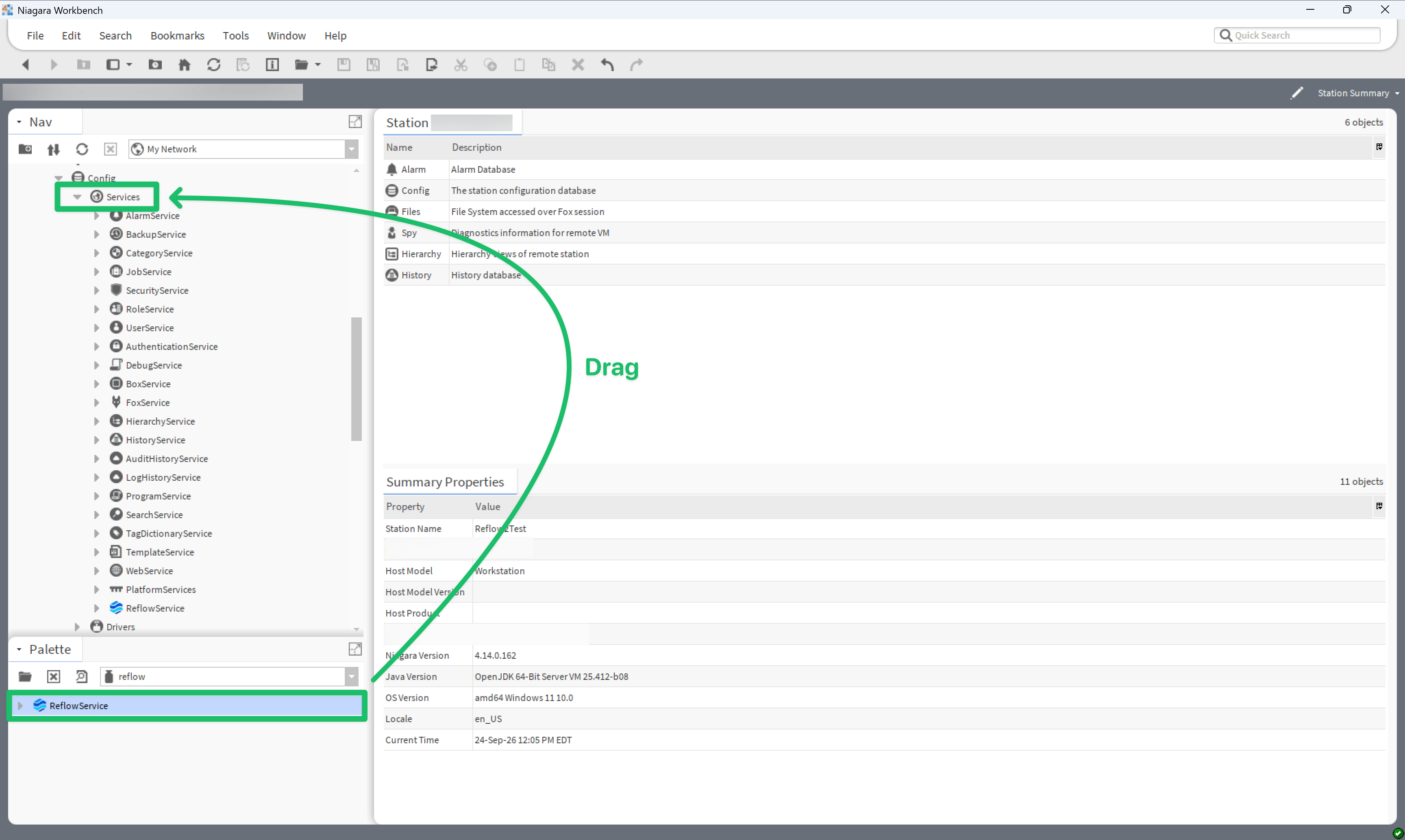Screen dimensions: 1405x840
Task: Sort Summary Properties by the Property column
Action: coord(405,507)
